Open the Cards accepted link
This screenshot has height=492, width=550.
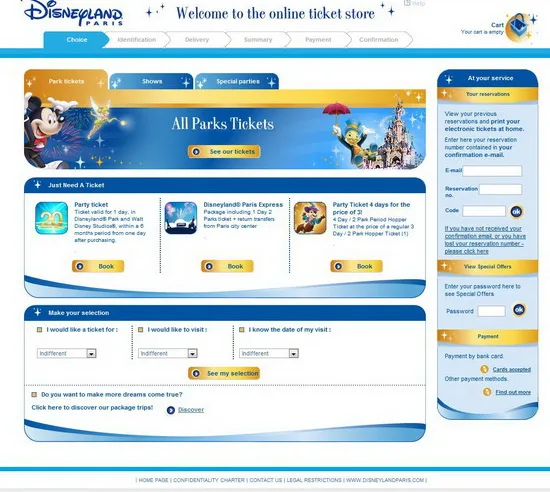point(511,369)
